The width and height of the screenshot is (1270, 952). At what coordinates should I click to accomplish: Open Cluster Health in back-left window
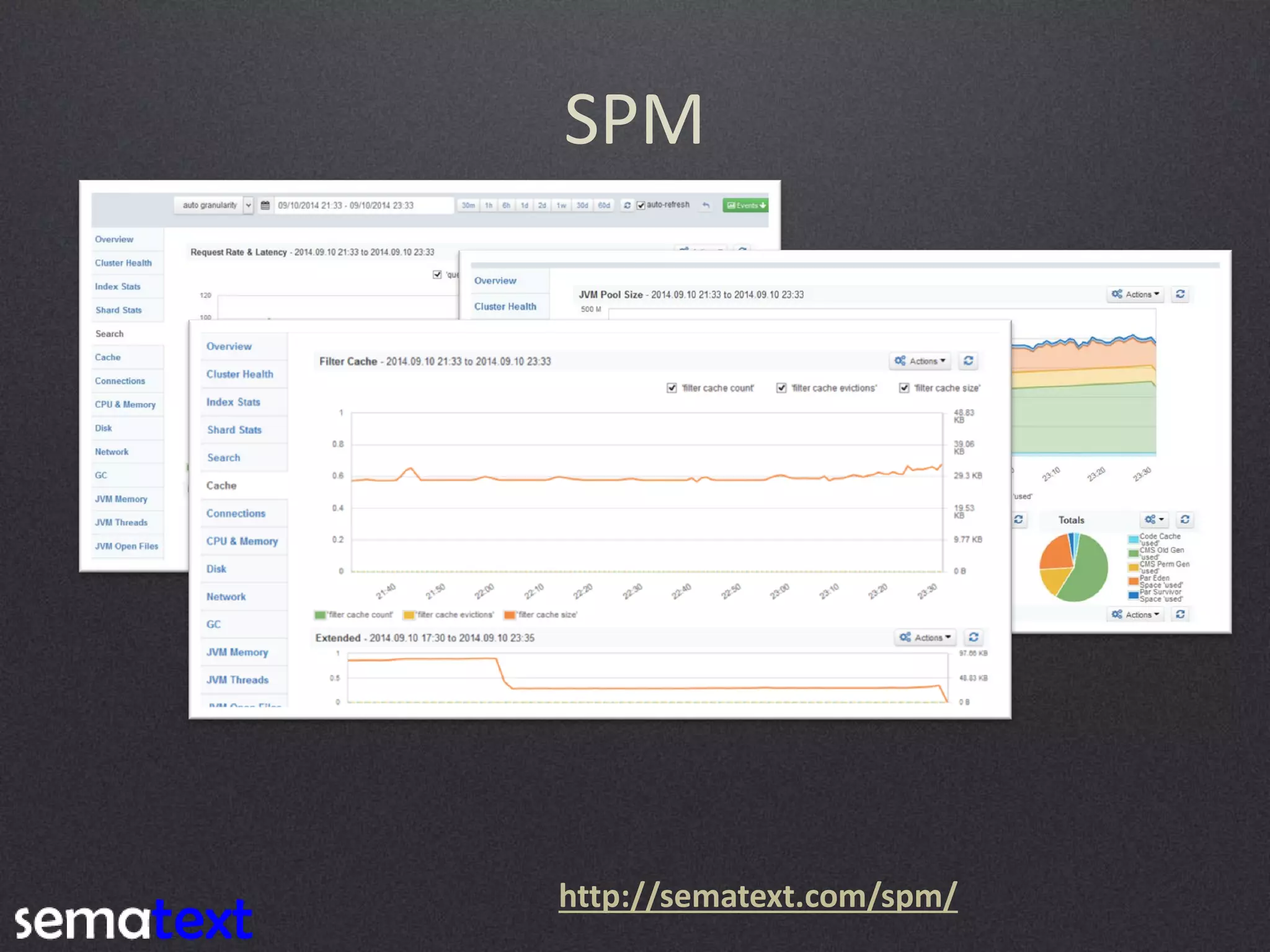coord(123,263)
